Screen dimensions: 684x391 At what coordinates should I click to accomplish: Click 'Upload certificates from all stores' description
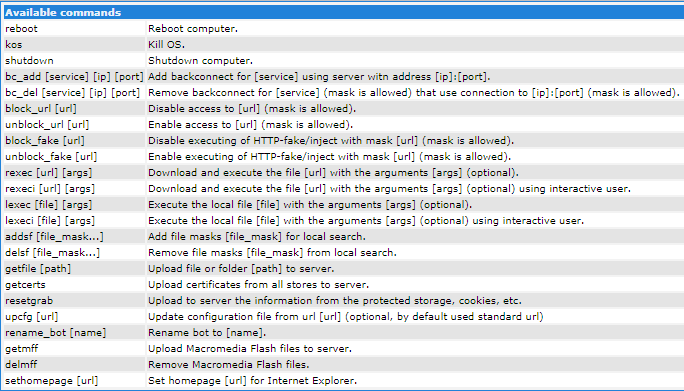[259, 285]
